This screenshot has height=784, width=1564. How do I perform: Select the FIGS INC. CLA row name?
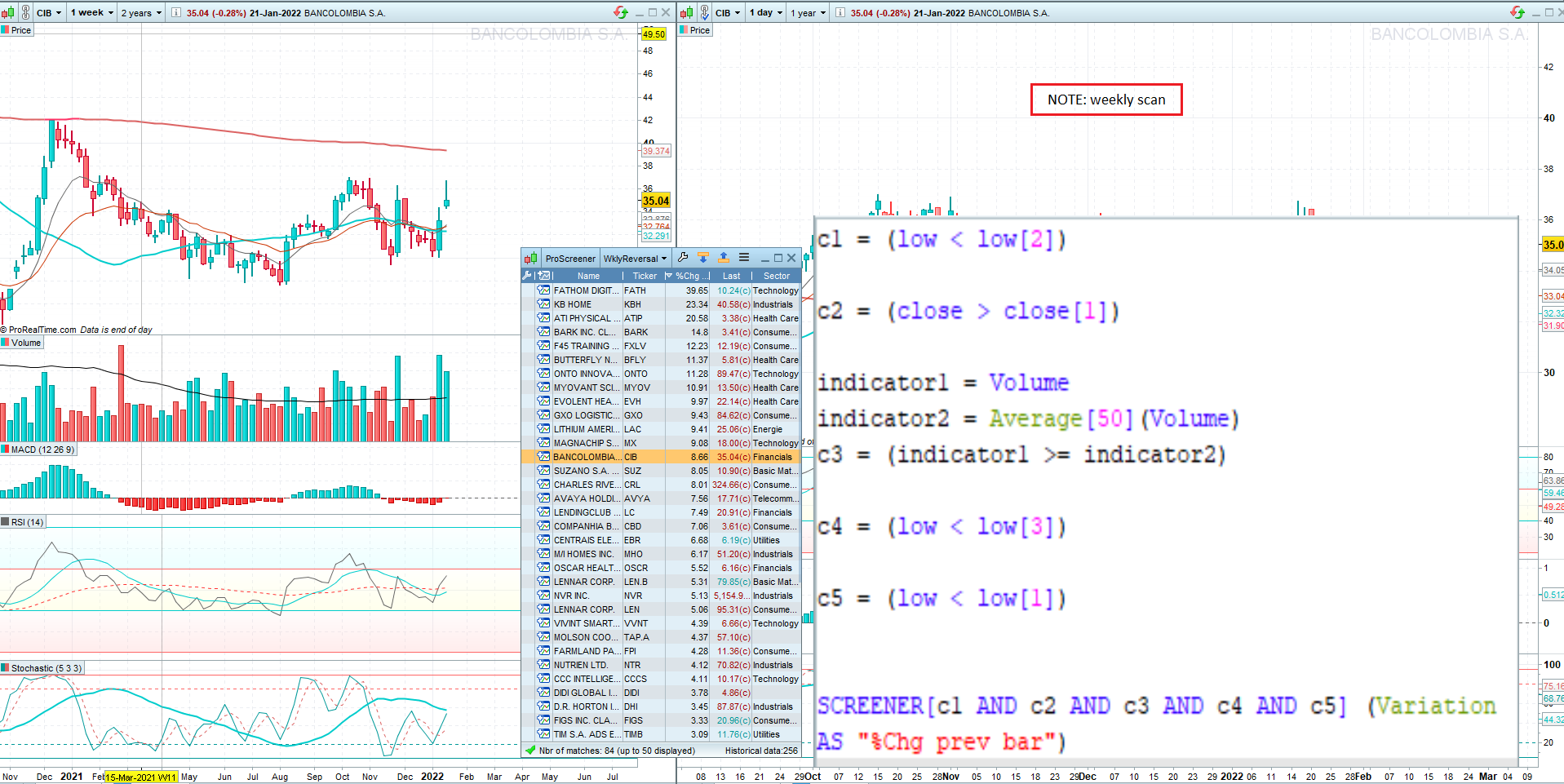586,720
